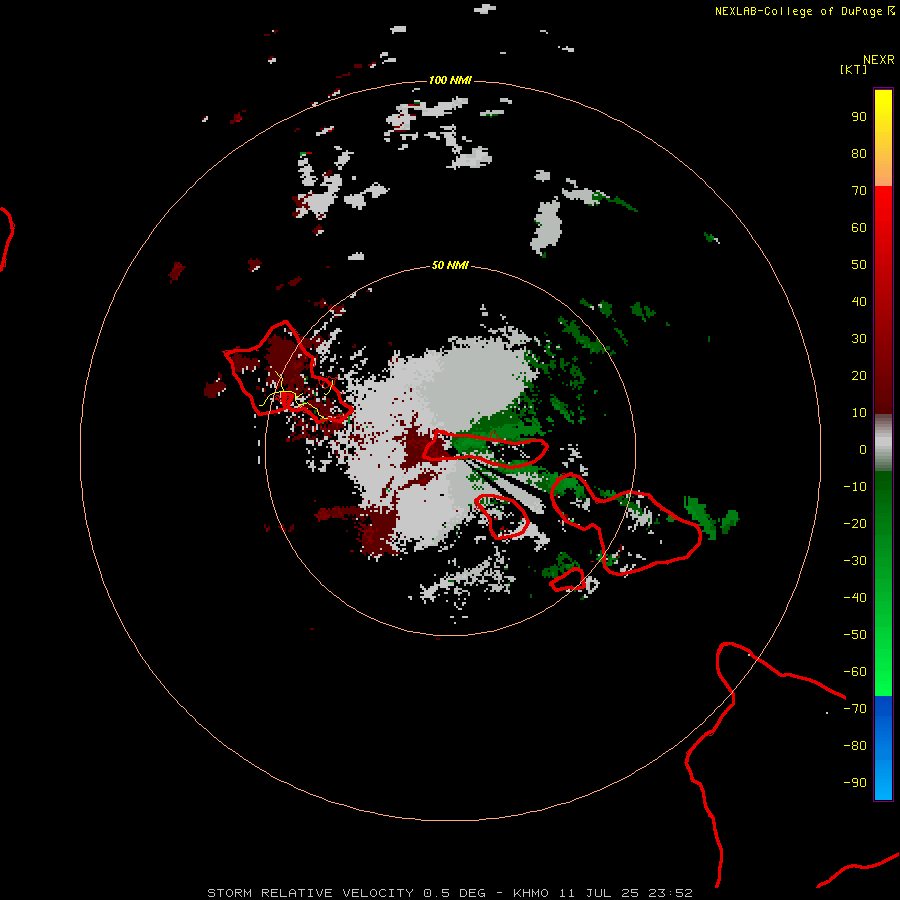Click the 100 NMI range ring label
This screenshot has width=900, height=900.
[450, 80]
